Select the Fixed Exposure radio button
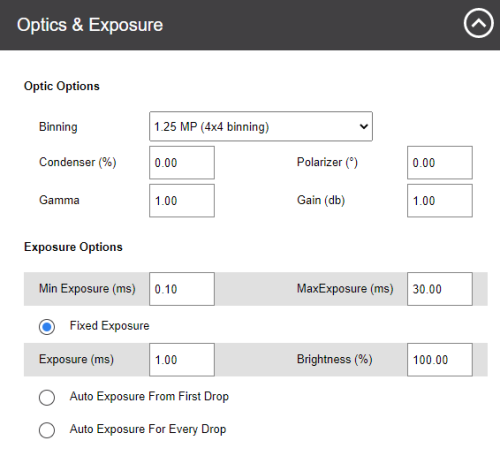500x456 pixels. [47, 327]
